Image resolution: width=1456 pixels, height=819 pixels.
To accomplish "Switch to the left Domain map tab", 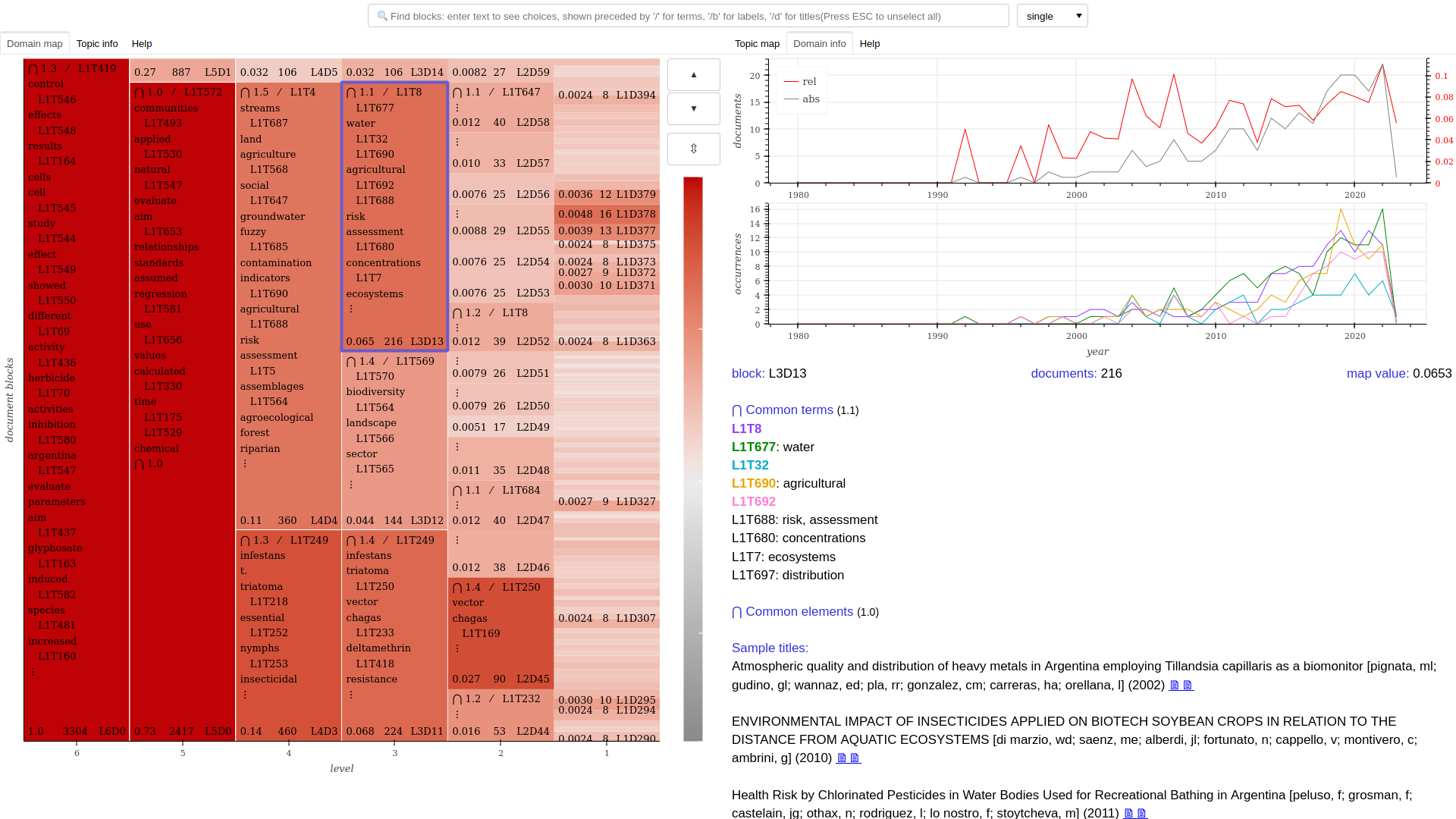I will 35,44.
